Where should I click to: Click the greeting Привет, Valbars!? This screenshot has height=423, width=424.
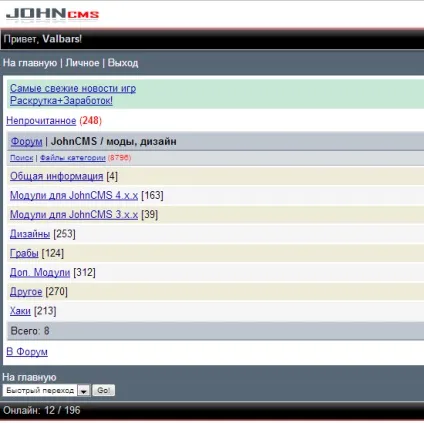pyautogui.click(x=43, y=39)
